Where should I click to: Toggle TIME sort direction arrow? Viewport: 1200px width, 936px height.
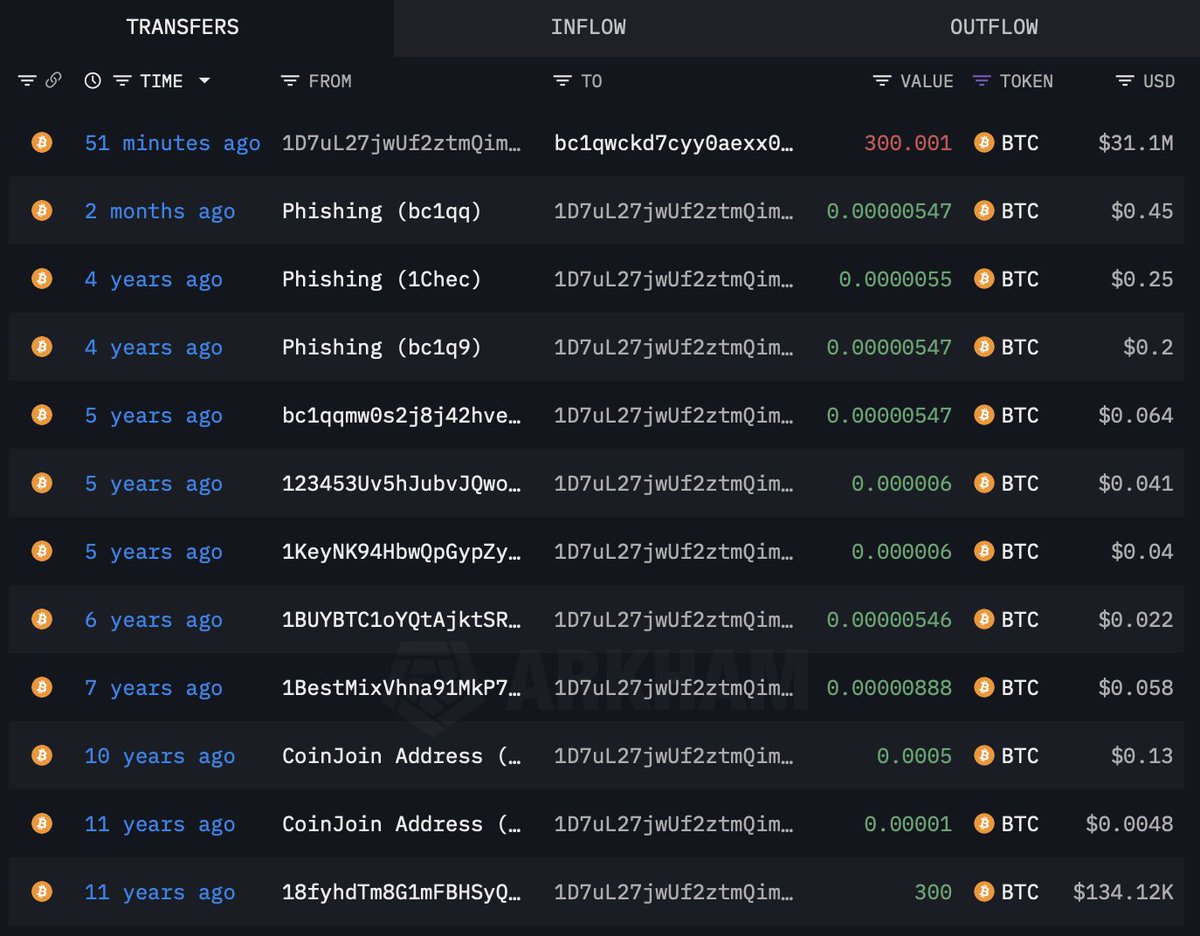(205, 81)
